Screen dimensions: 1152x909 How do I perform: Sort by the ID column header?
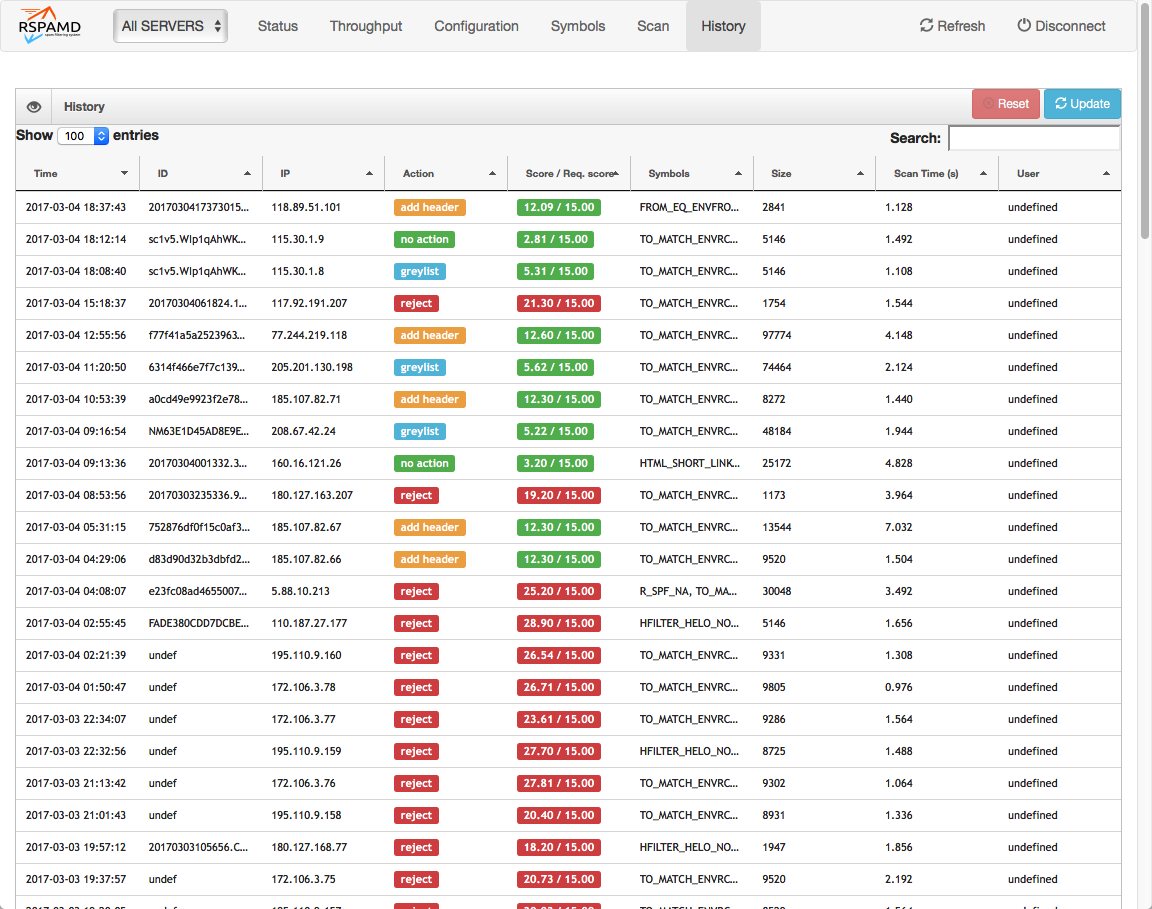pos(201,173)
